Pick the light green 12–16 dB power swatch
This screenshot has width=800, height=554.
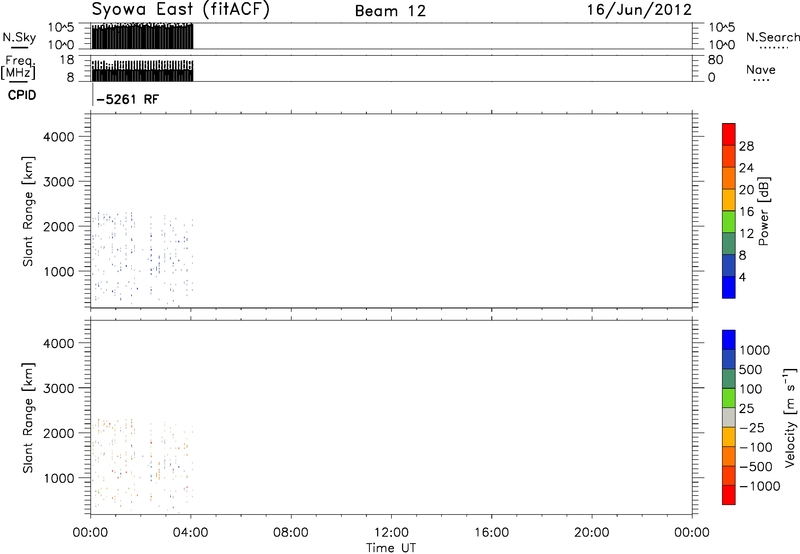coord(729,222)
